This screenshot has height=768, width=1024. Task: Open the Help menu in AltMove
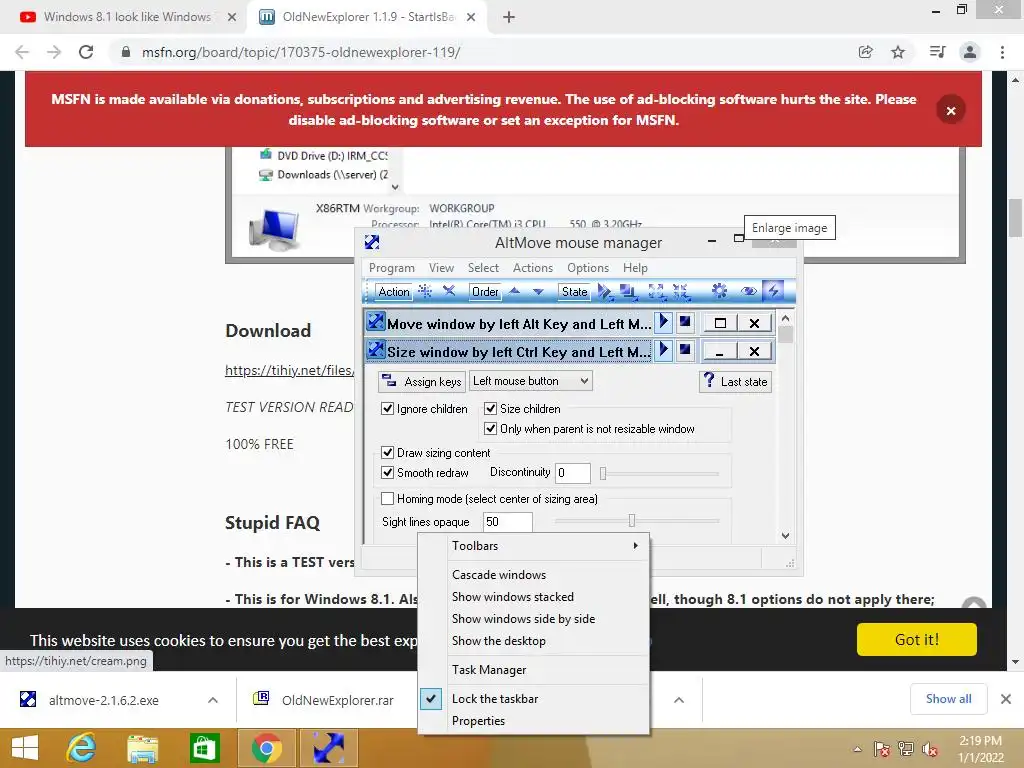point(635,268)
